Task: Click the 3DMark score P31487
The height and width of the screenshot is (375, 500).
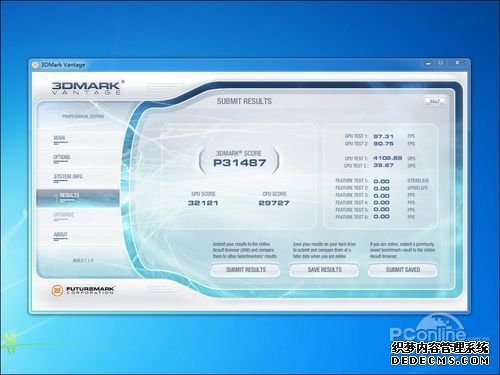Action: pos(239,163)
